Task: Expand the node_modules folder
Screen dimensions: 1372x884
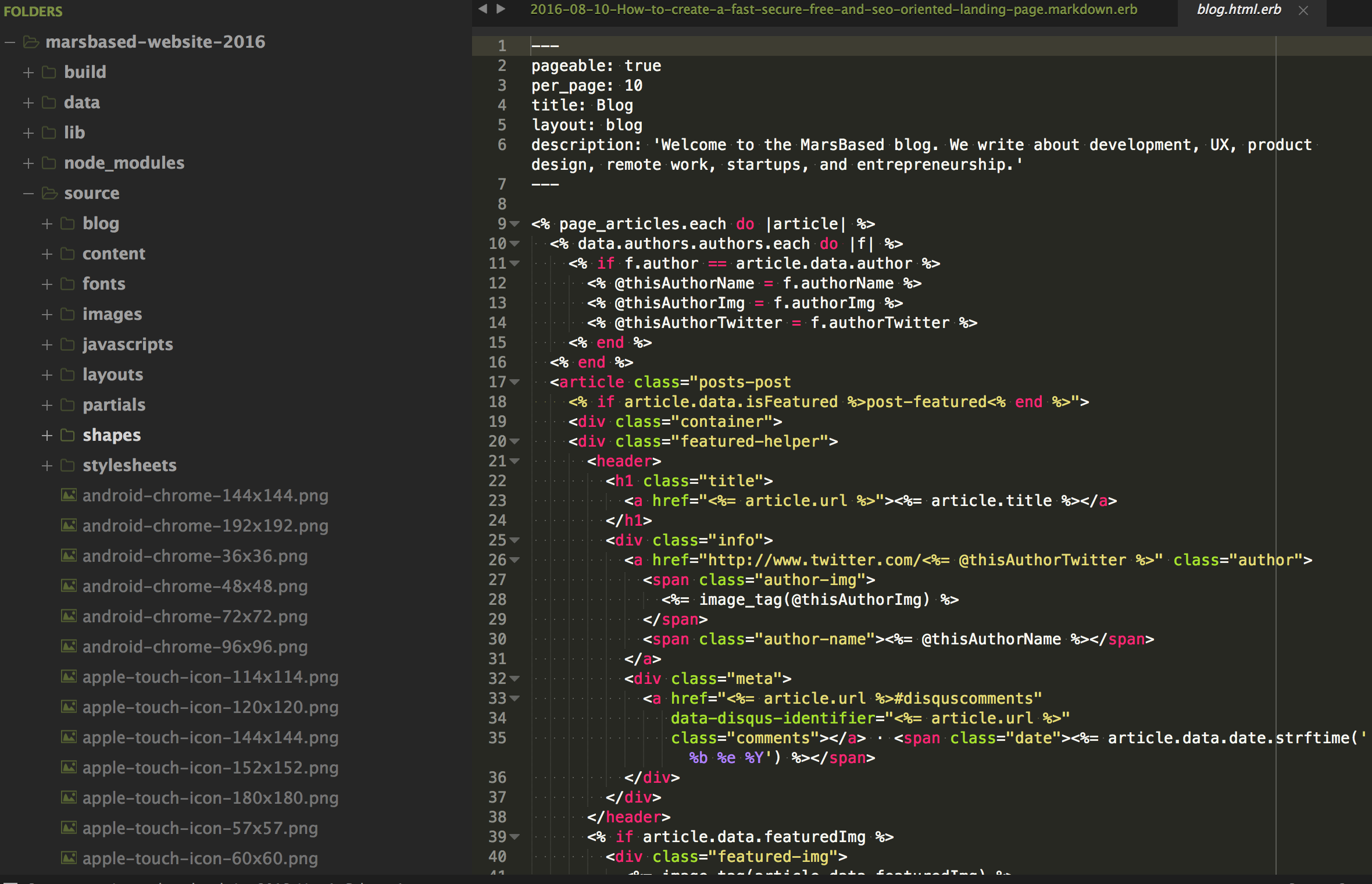Action: point(28,163)
